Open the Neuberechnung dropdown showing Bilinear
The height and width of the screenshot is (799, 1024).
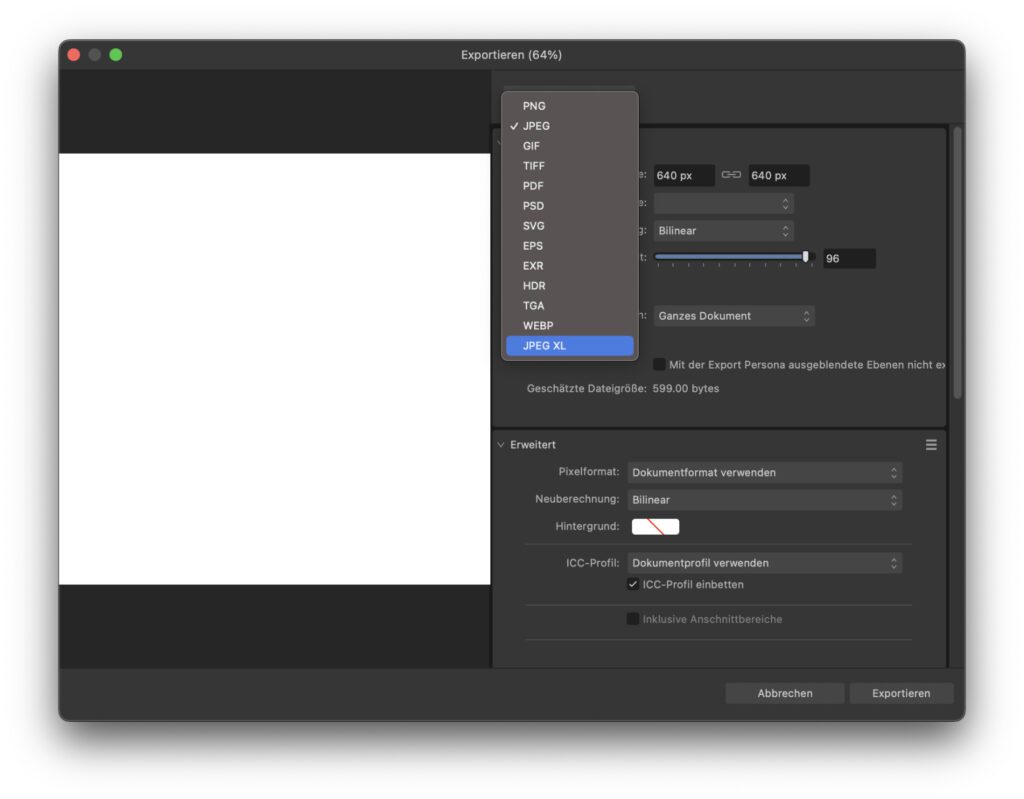(x=764, y=499)
